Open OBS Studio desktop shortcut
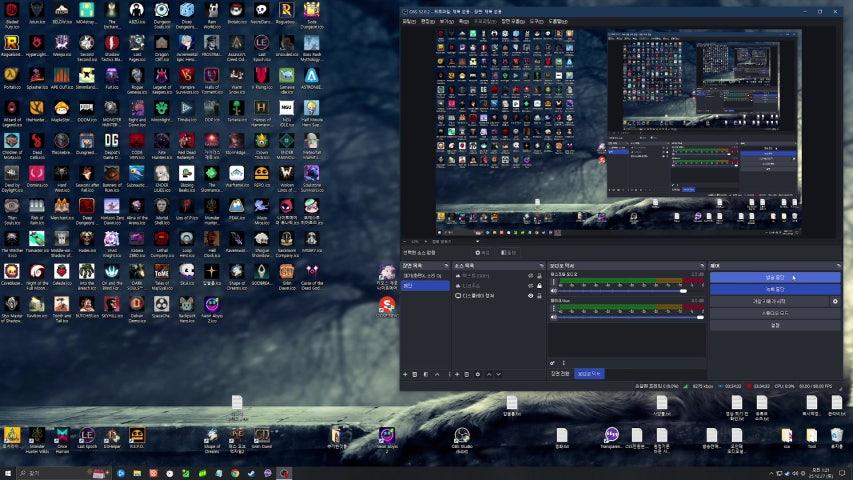This screenshot has height=480, width=853. point(462,436)
